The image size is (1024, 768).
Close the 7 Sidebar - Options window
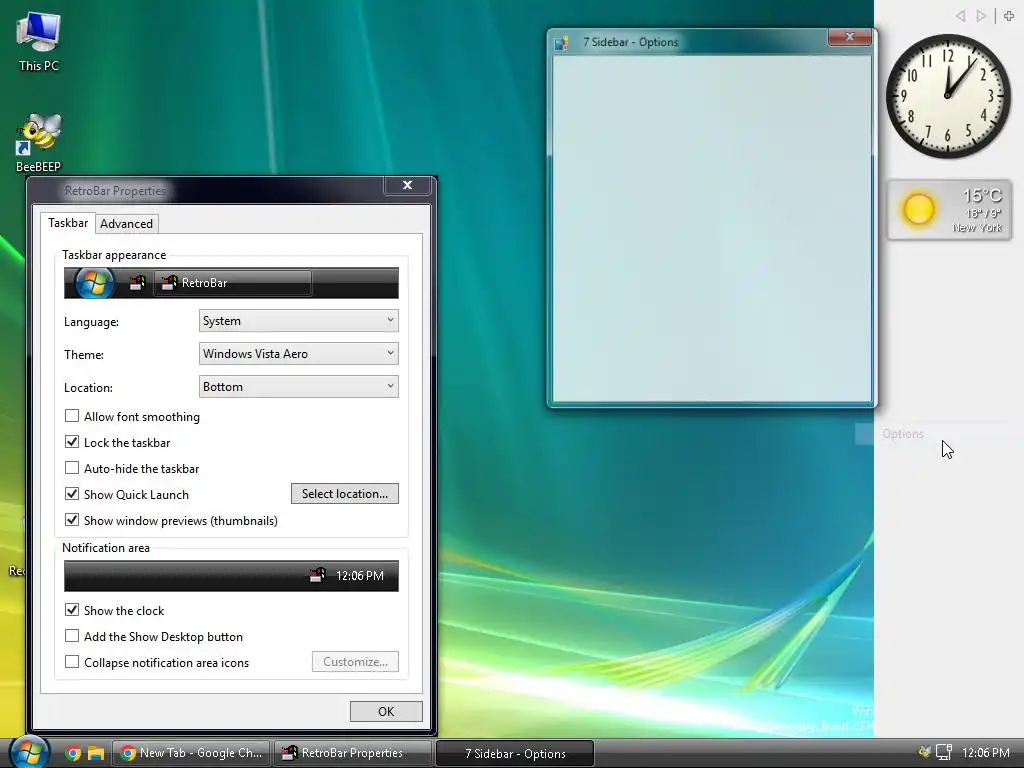coord(850,37)
